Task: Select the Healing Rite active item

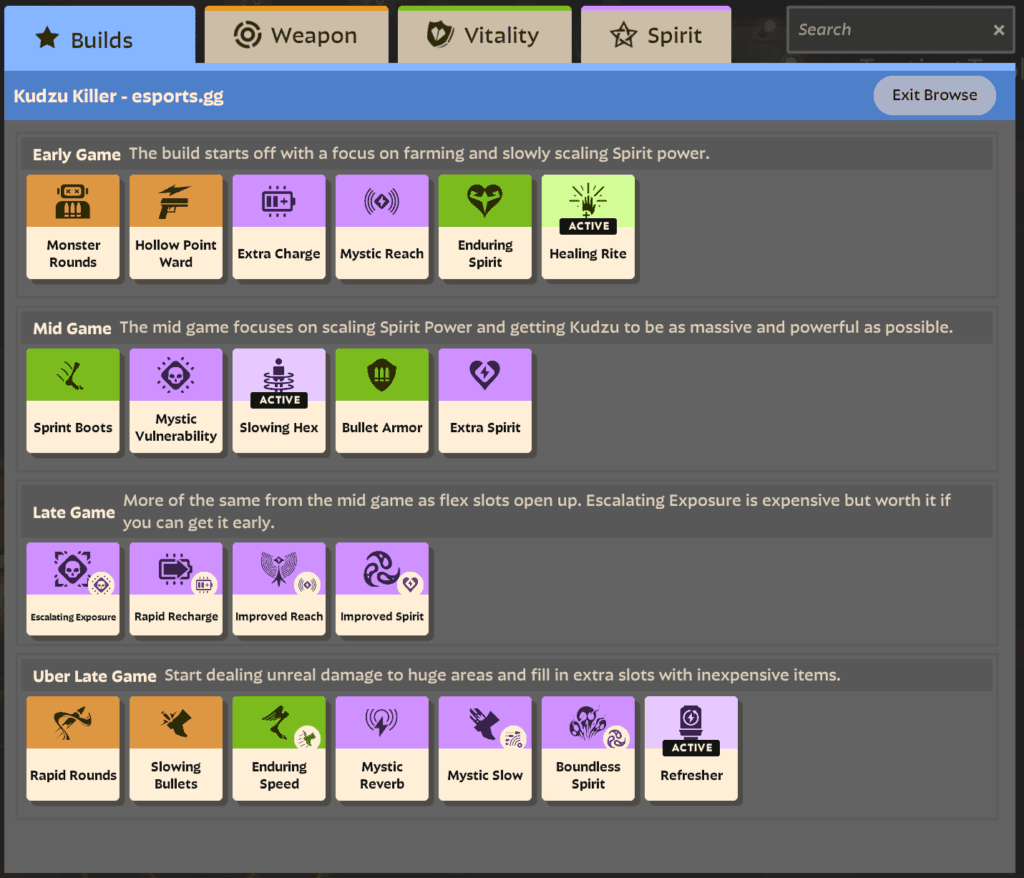Action: click(x=587, y=226)
